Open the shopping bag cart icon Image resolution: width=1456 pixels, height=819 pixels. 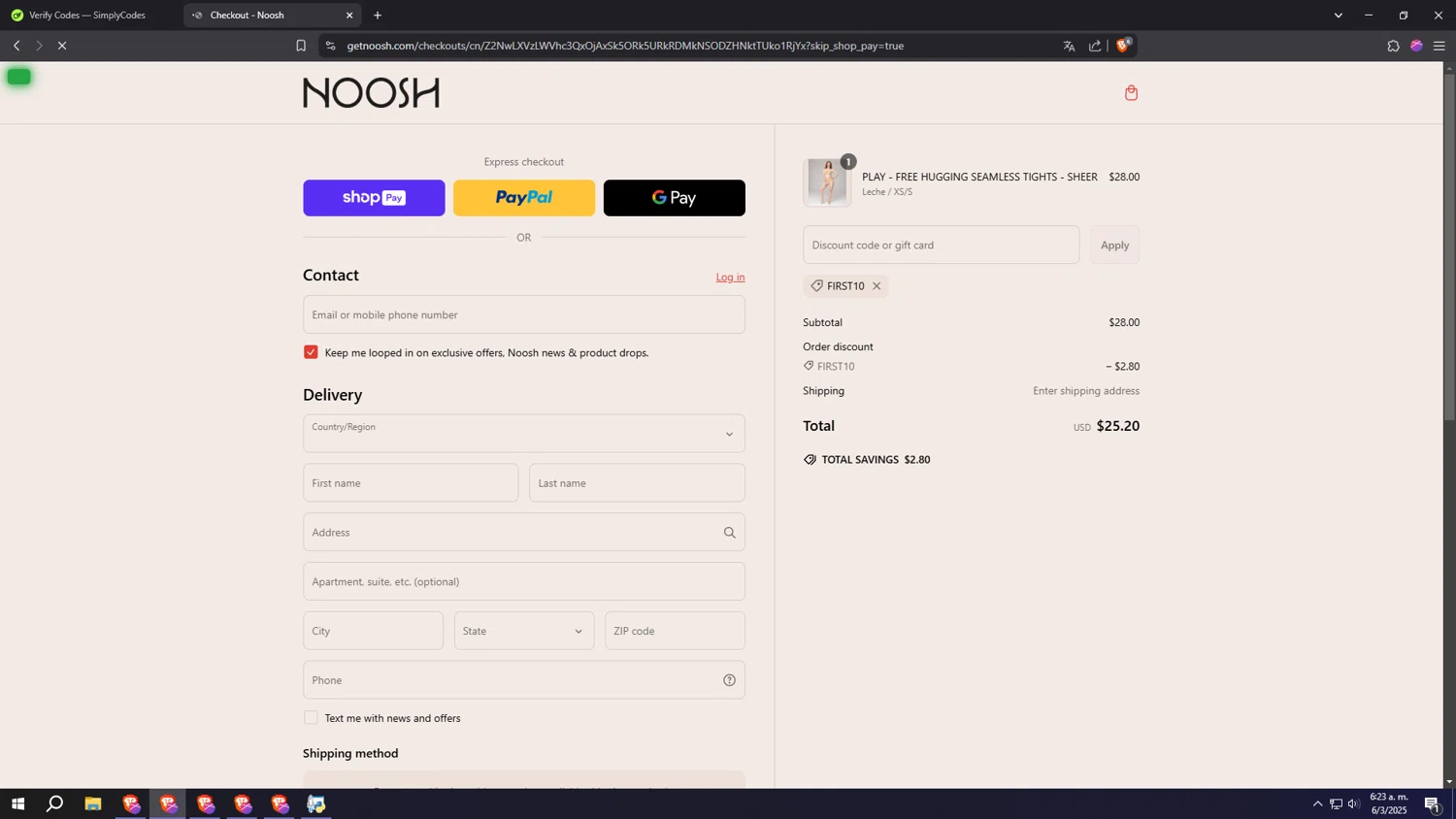[1131, 93]
